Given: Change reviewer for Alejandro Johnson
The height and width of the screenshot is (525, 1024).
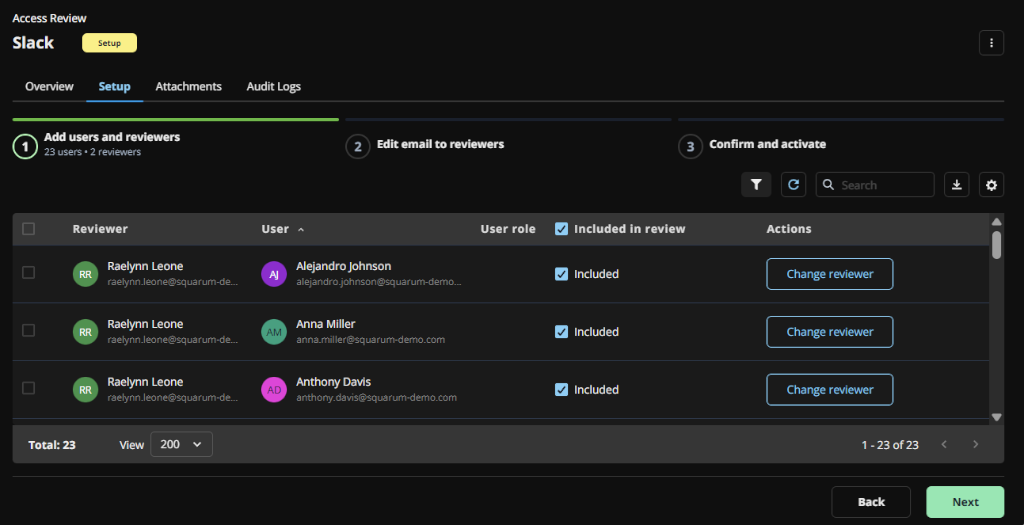Looking at the screenshot, I should point(829,274).
